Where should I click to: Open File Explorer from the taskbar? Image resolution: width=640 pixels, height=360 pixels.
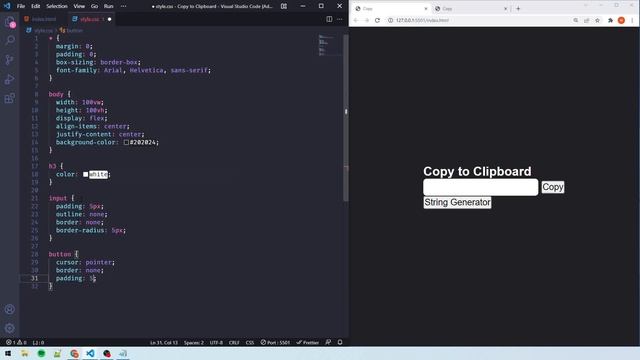(24, 353)
